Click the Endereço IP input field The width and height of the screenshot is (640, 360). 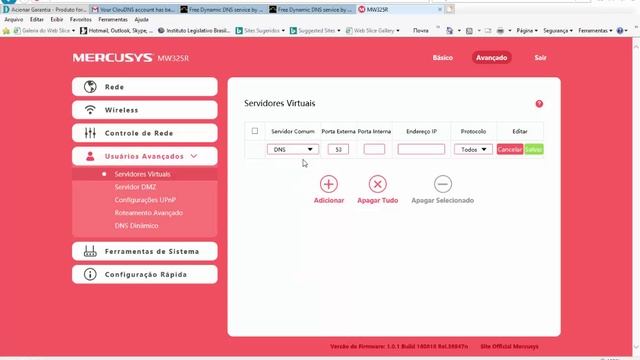(x=421, y=149)
